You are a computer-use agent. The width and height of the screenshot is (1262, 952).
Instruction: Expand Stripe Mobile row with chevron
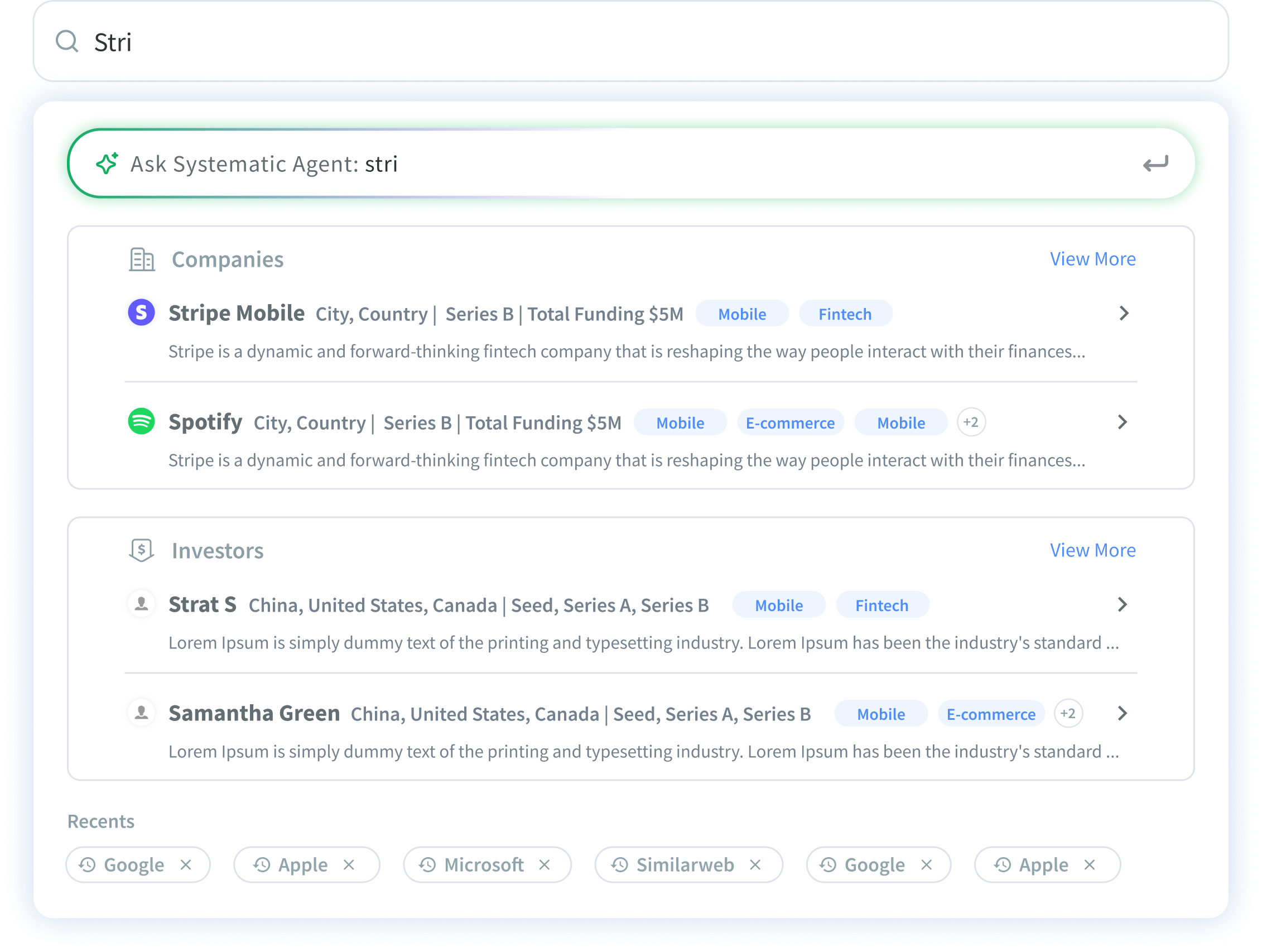(x=1124, y=314)
